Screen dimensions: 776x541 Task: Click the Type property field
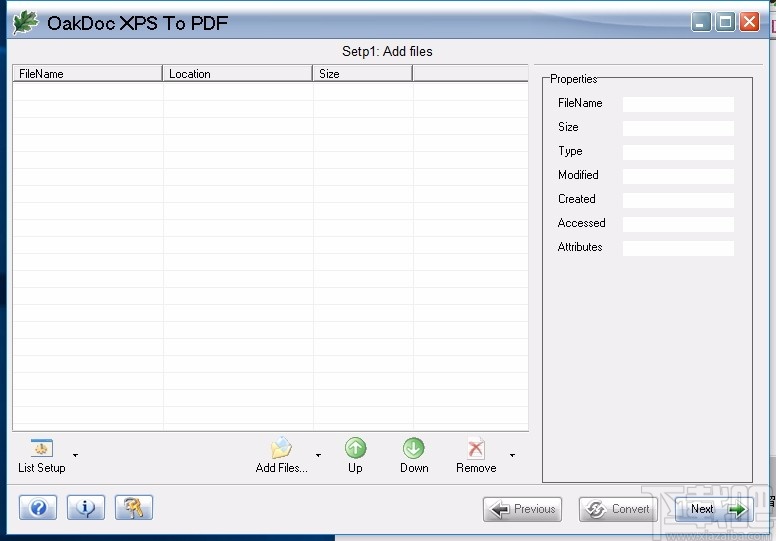pyautogui.click(x=678, y=152)
